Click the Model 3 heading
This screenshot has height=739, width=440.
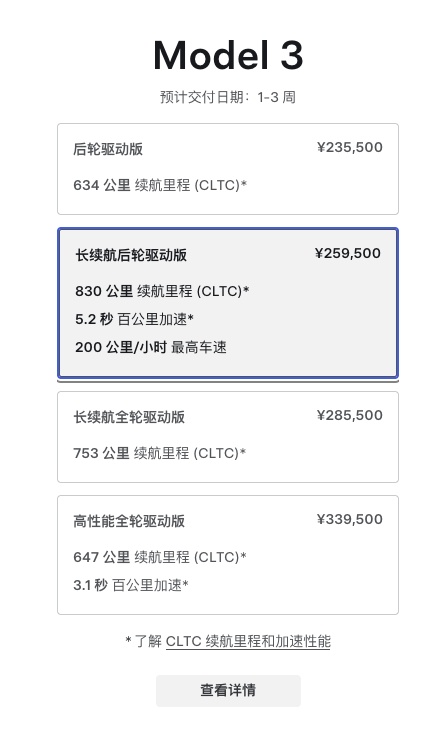(228, 55)
